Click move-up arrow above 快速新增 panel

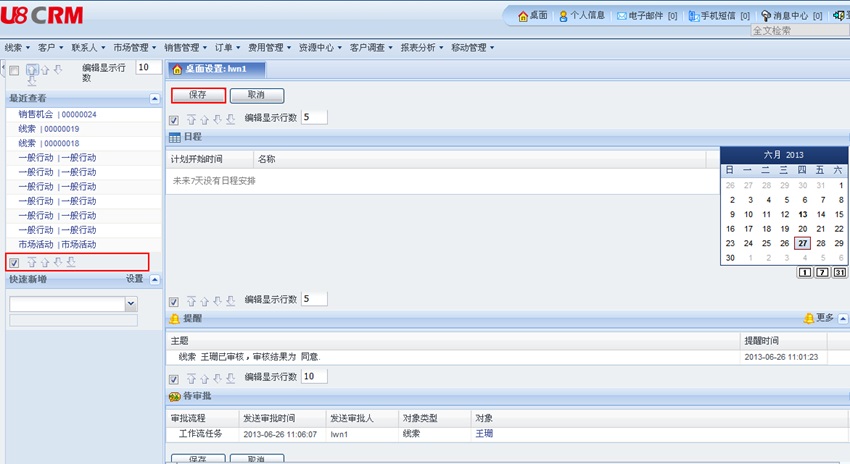44,262
